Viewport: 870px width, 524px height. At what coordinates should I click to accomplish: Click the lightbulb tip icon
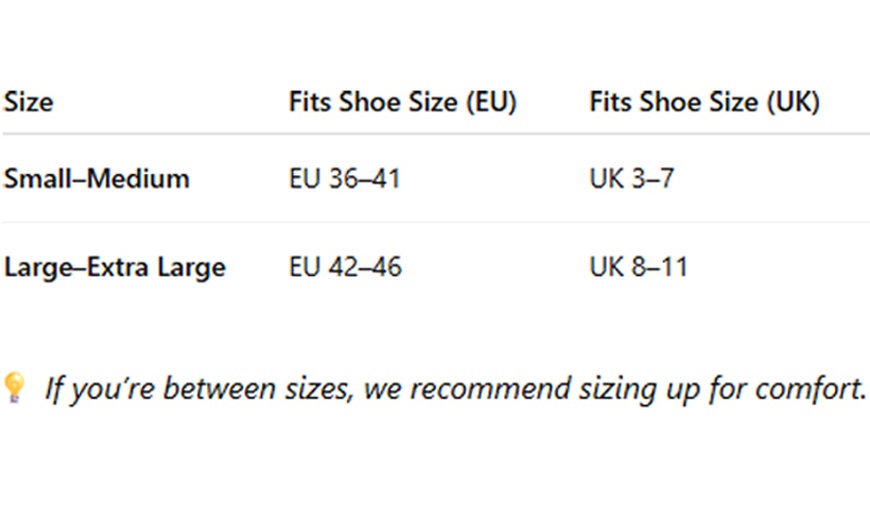coord(13,387)
